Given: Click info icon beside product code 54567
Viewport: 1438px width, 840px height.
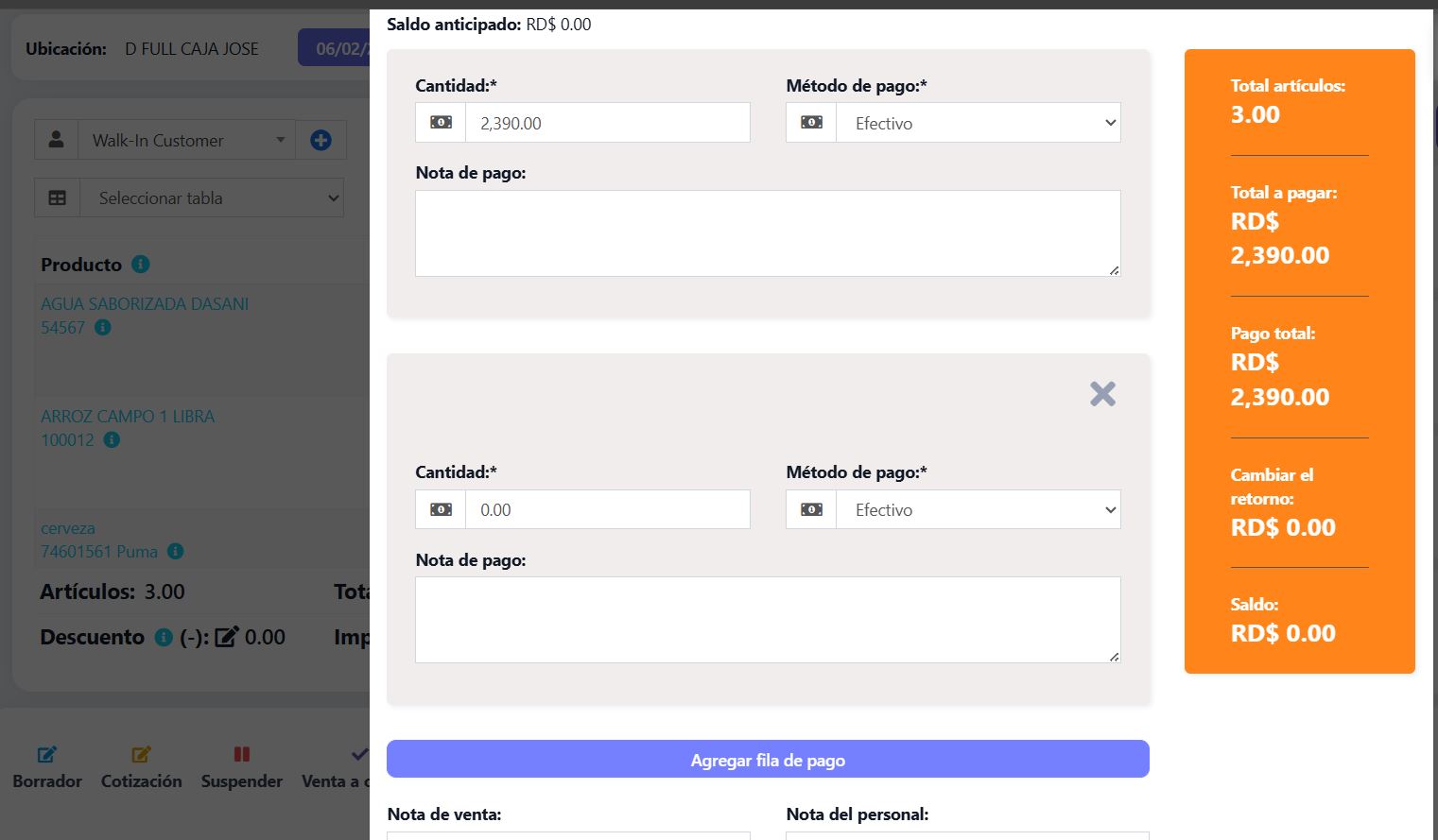Looking at the screenshot, I should pyautogui.click(x=103, y=328).
